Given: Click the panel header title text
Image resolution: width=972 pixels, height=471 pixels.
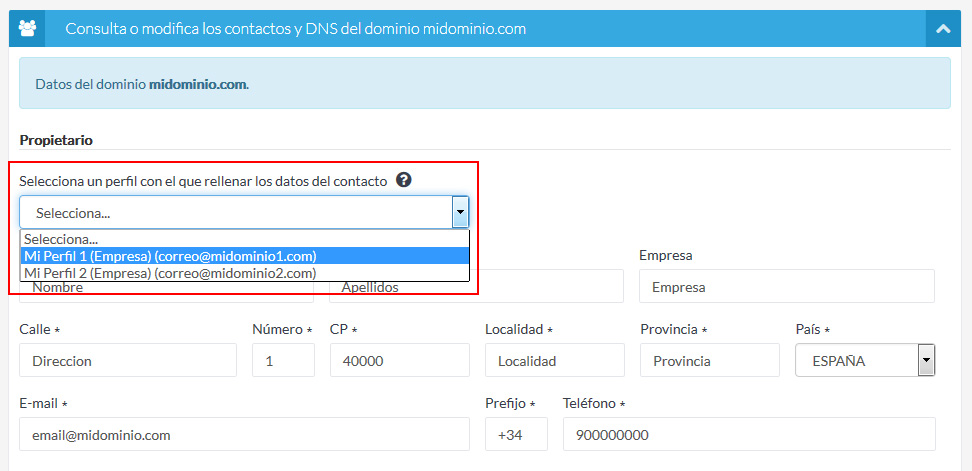Looking at the screenshot, I should [296, 29].
